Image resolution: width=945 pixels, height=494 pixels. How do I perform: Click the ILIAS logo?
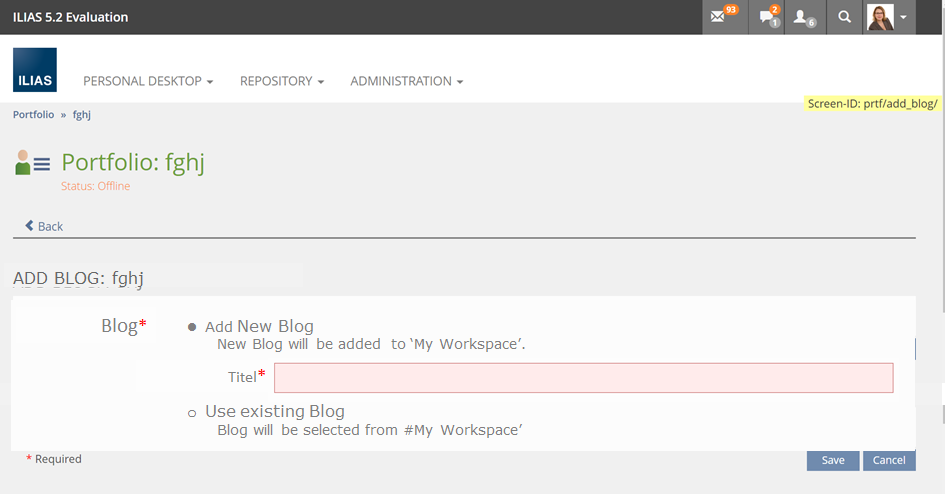coord(35,69)
